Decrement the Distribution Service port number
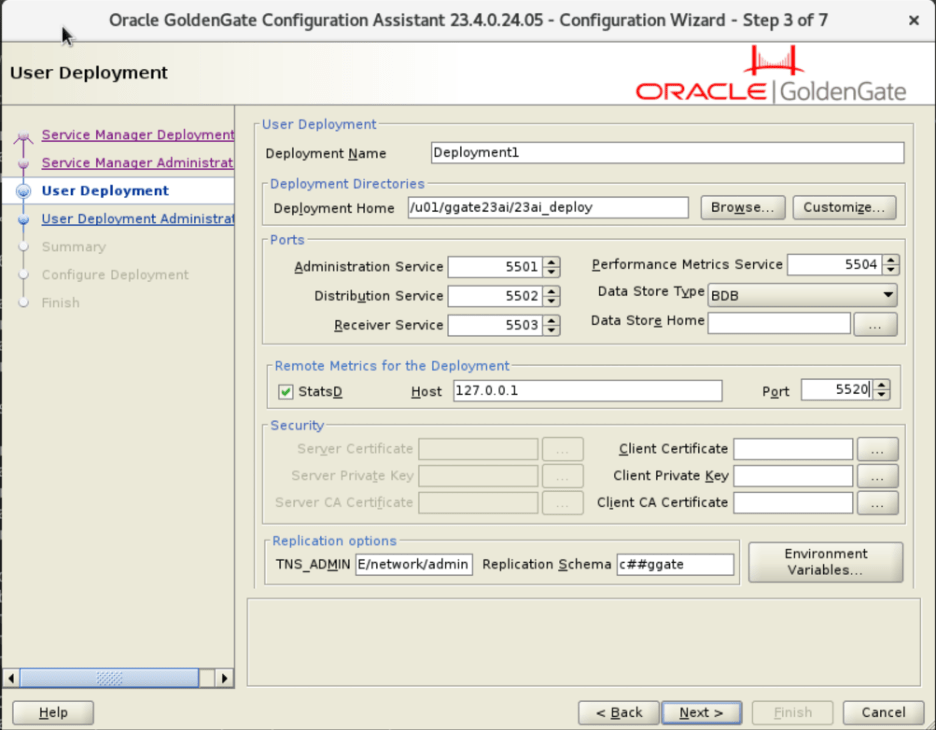Screen dimensions: 936x730 pyautogui.click(x=552, y=301)
